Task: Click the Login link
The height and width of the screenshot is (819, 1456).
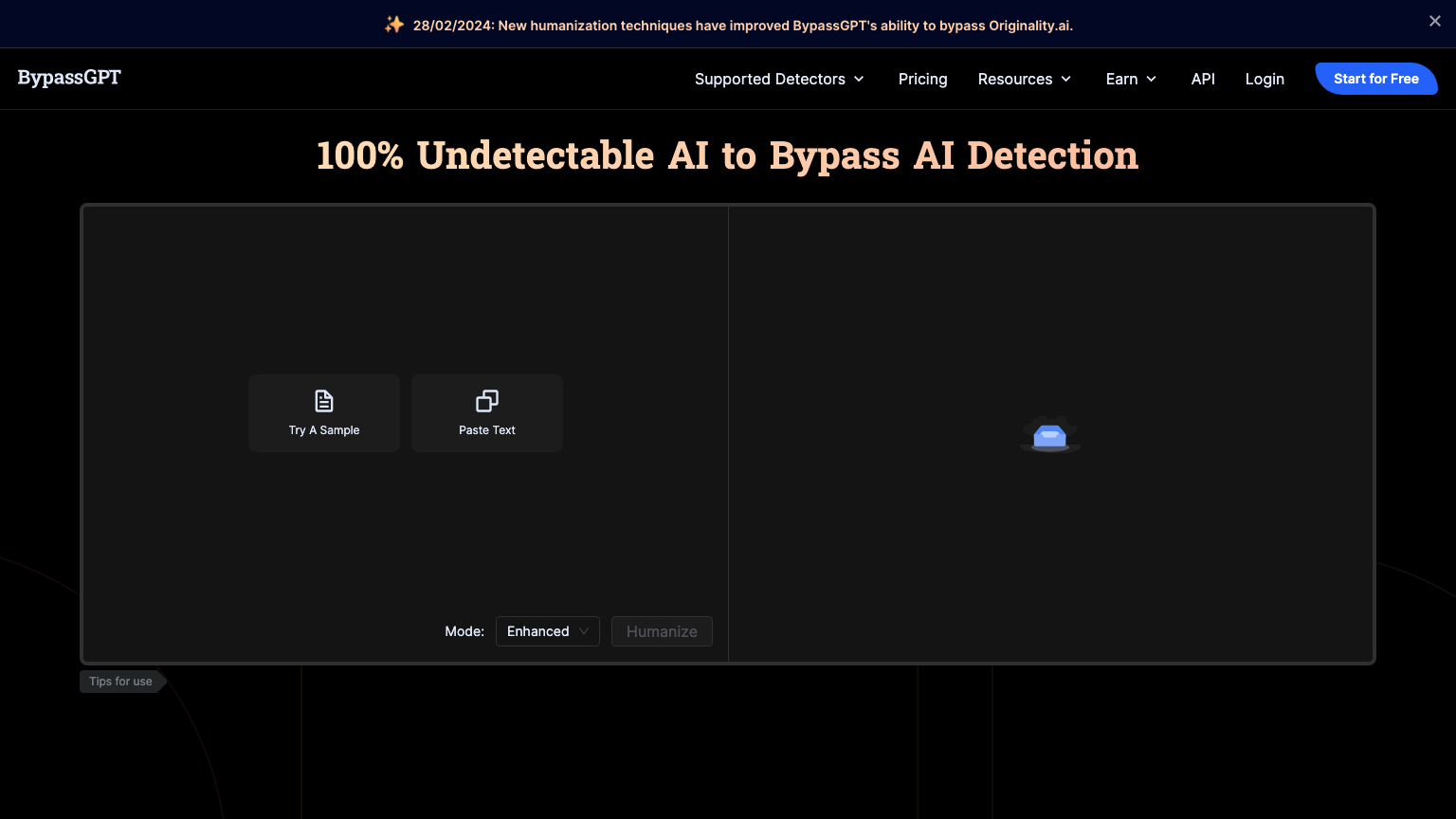Action: click(x=1265, y=79)
